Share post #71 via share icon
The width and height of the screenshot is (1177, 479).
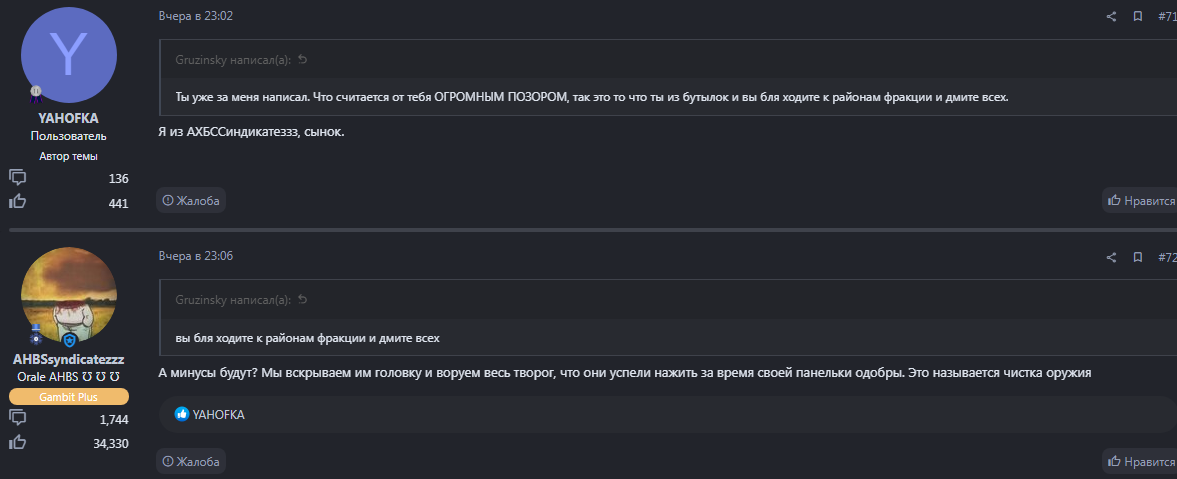(1111, 17)
